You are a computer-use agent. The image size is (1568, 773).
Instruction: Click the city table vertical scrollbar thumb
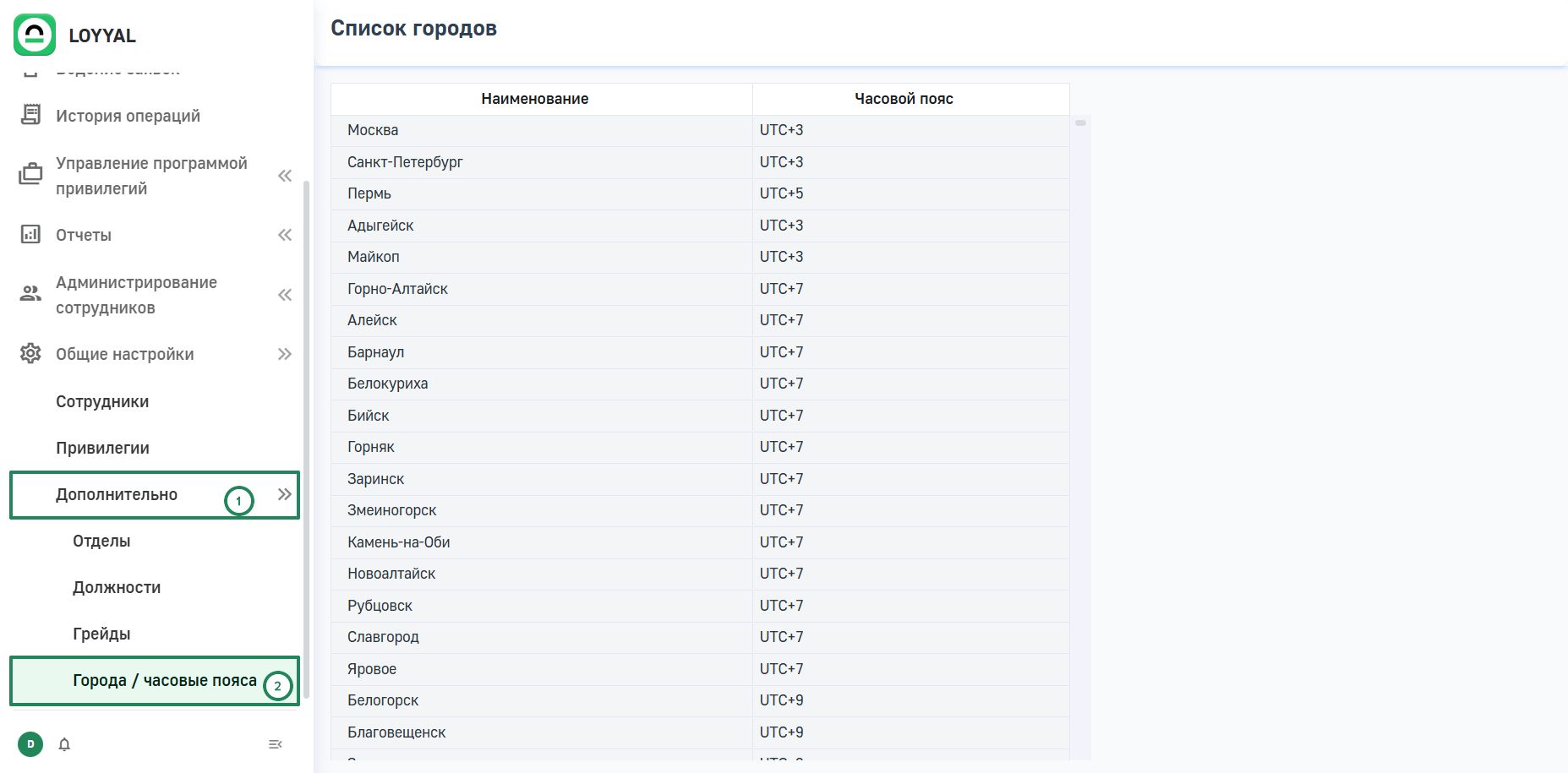[x=1080, y=123]
